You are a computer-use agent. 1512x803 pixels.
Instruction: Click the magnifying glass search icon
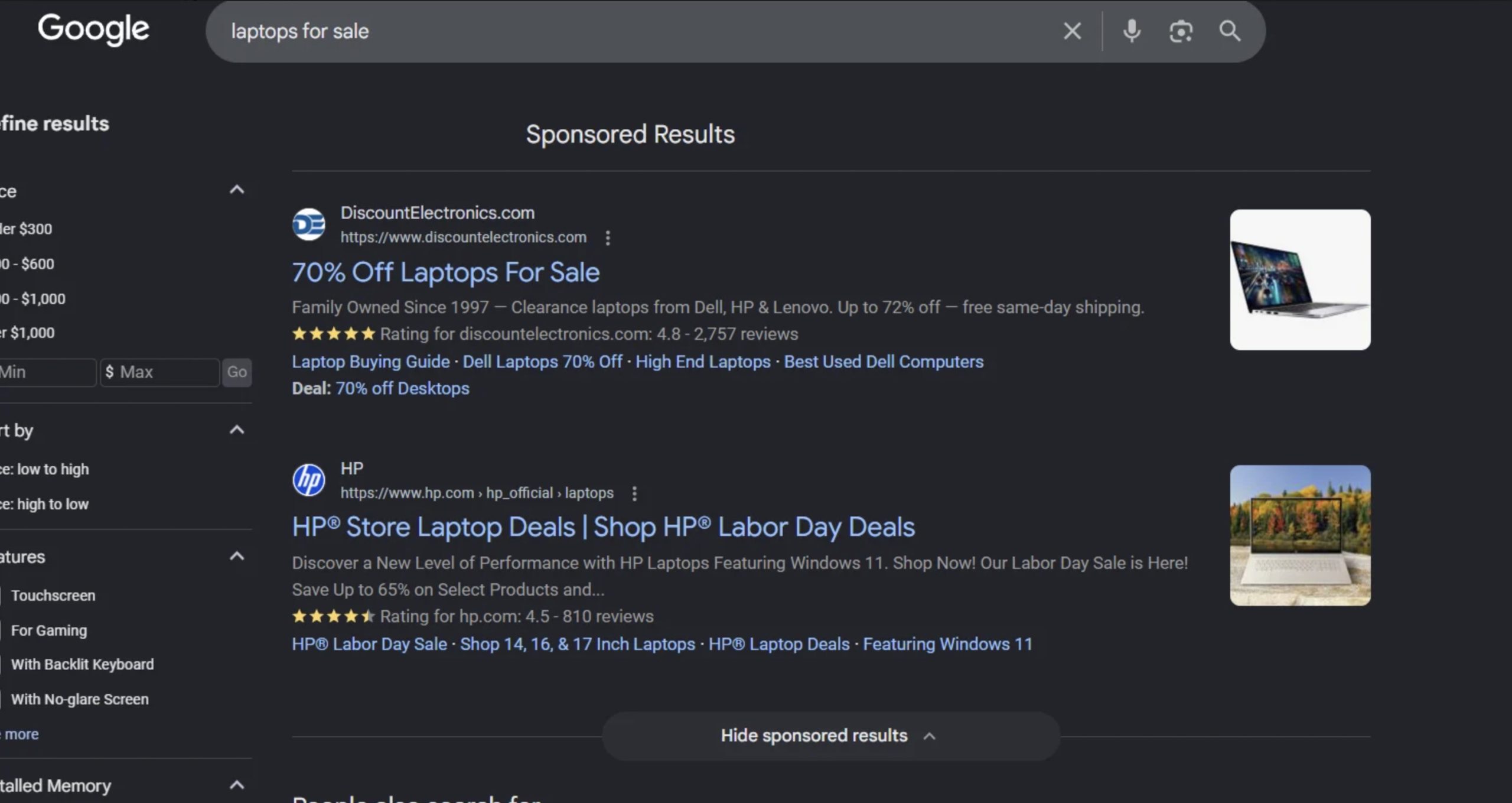click(1230, 31)
